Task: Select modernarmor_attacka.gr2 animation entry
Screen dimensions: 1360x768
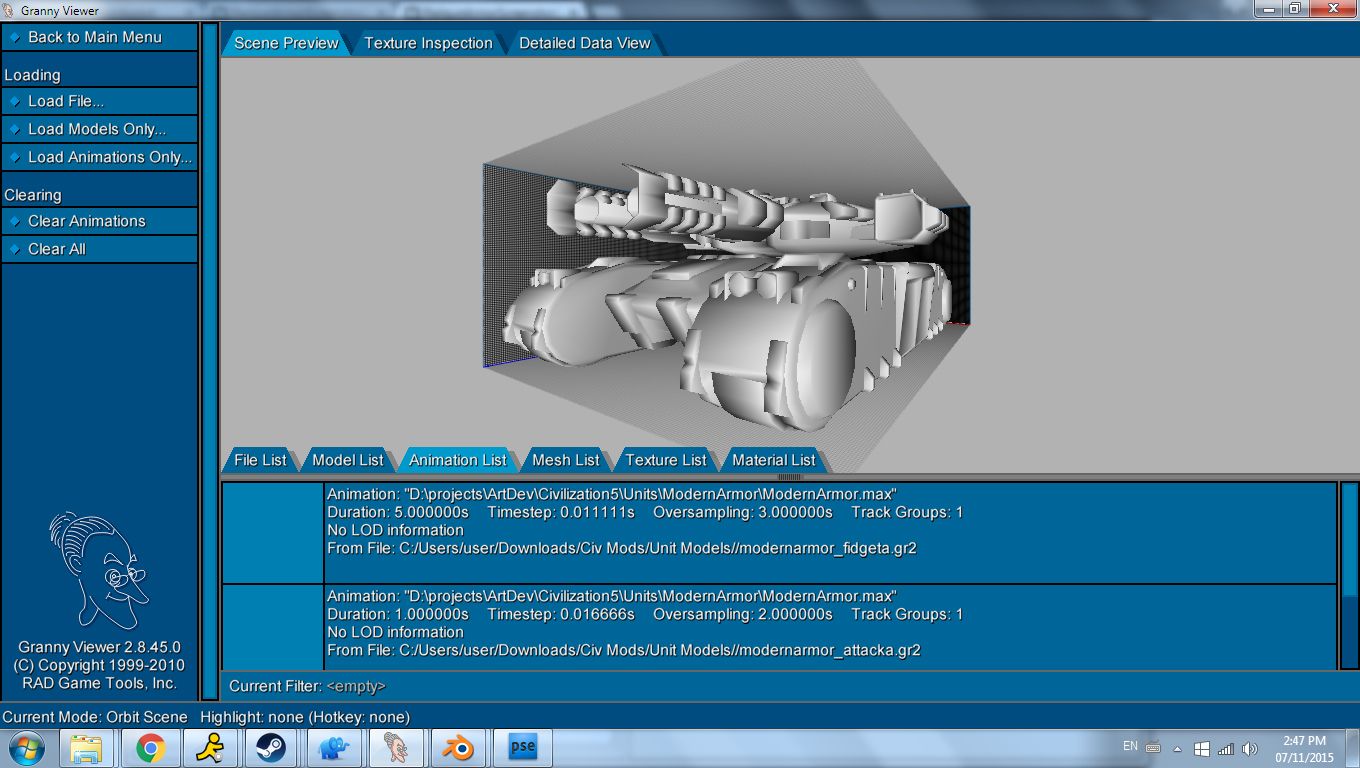Action: point(779,627)
